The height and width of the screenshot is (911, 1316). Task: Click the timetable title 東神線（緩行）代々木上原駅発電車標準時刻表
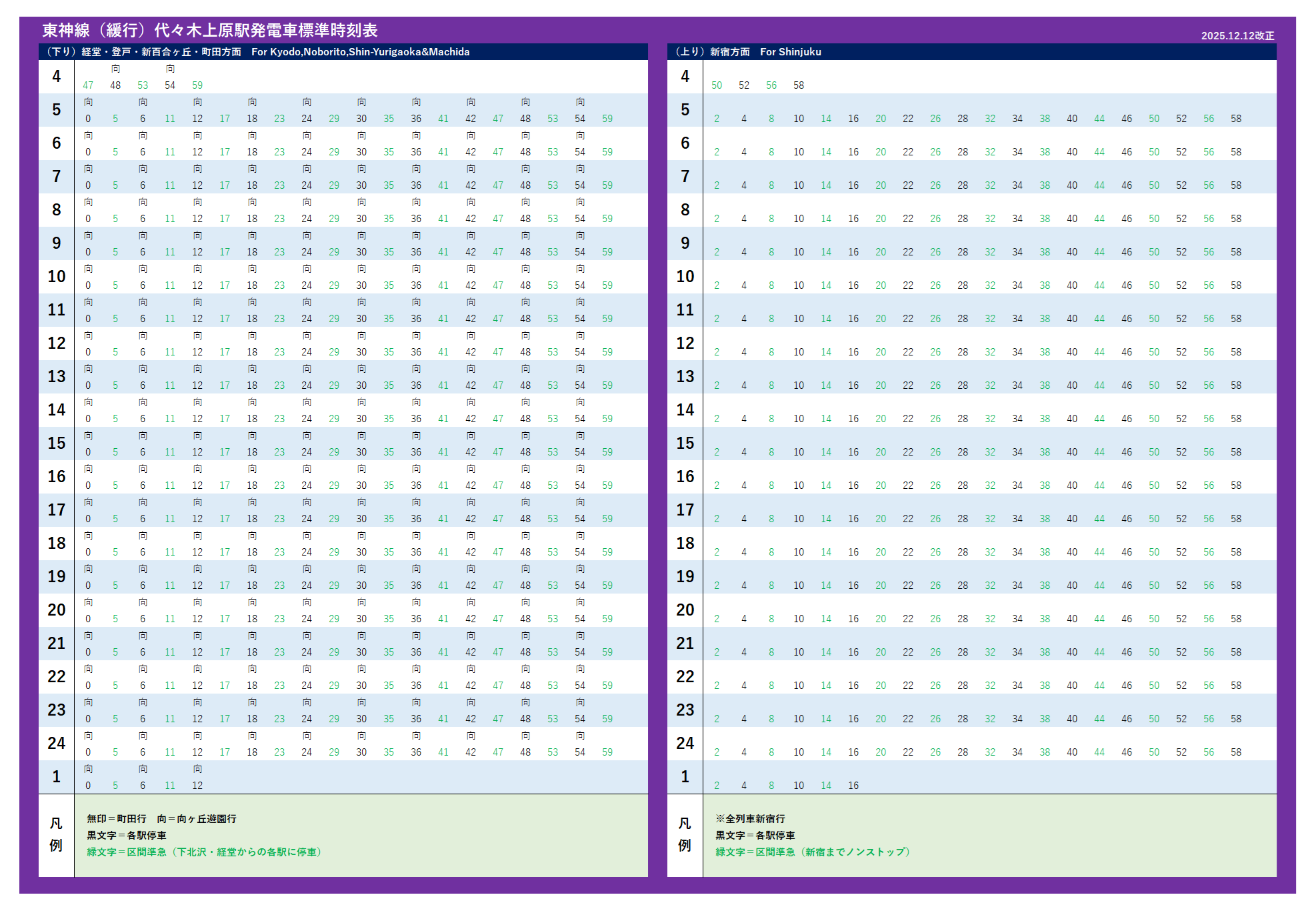(x=210, y=31)
